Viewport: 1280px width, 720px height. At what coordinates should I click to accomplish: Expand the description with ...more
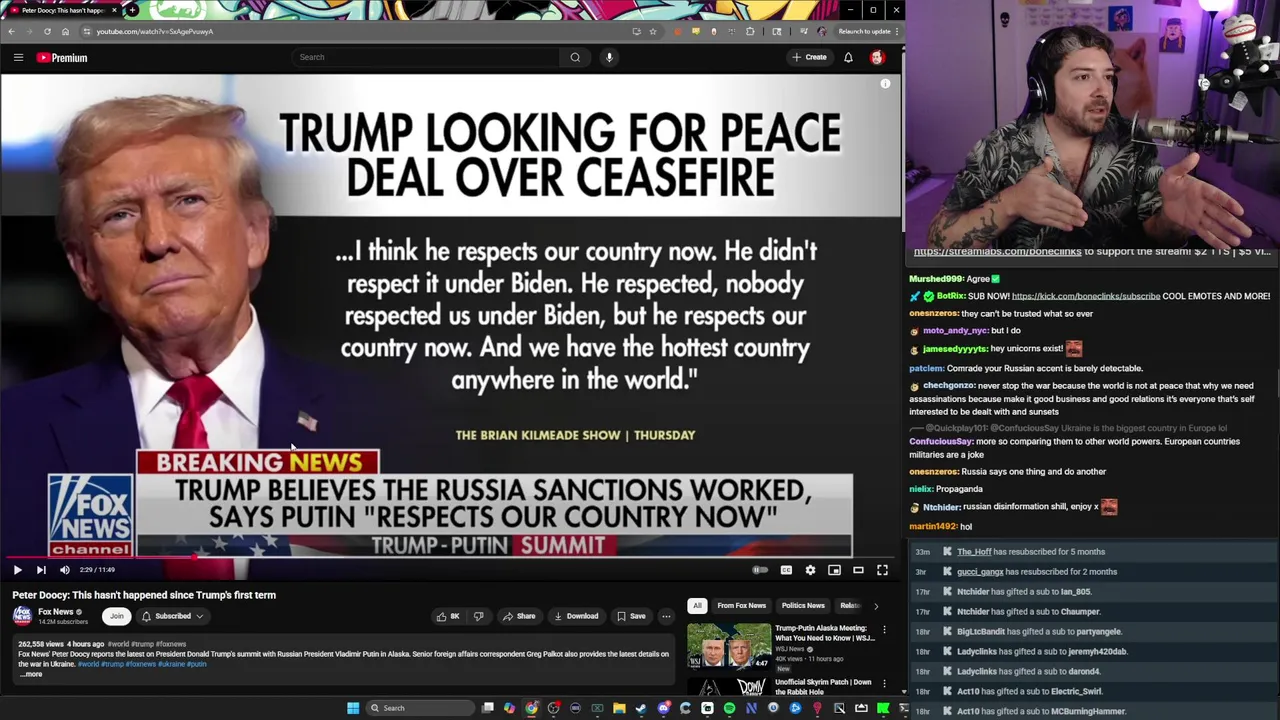30,674
